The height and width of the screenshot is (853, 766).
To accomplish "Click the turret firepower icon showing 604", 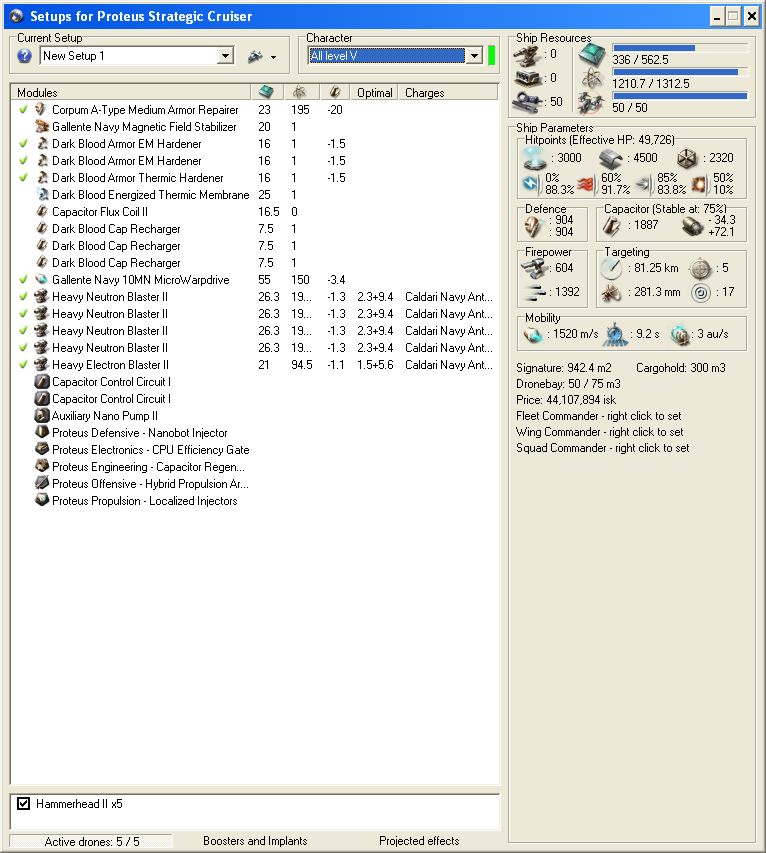I will click(x=534, y=268).
